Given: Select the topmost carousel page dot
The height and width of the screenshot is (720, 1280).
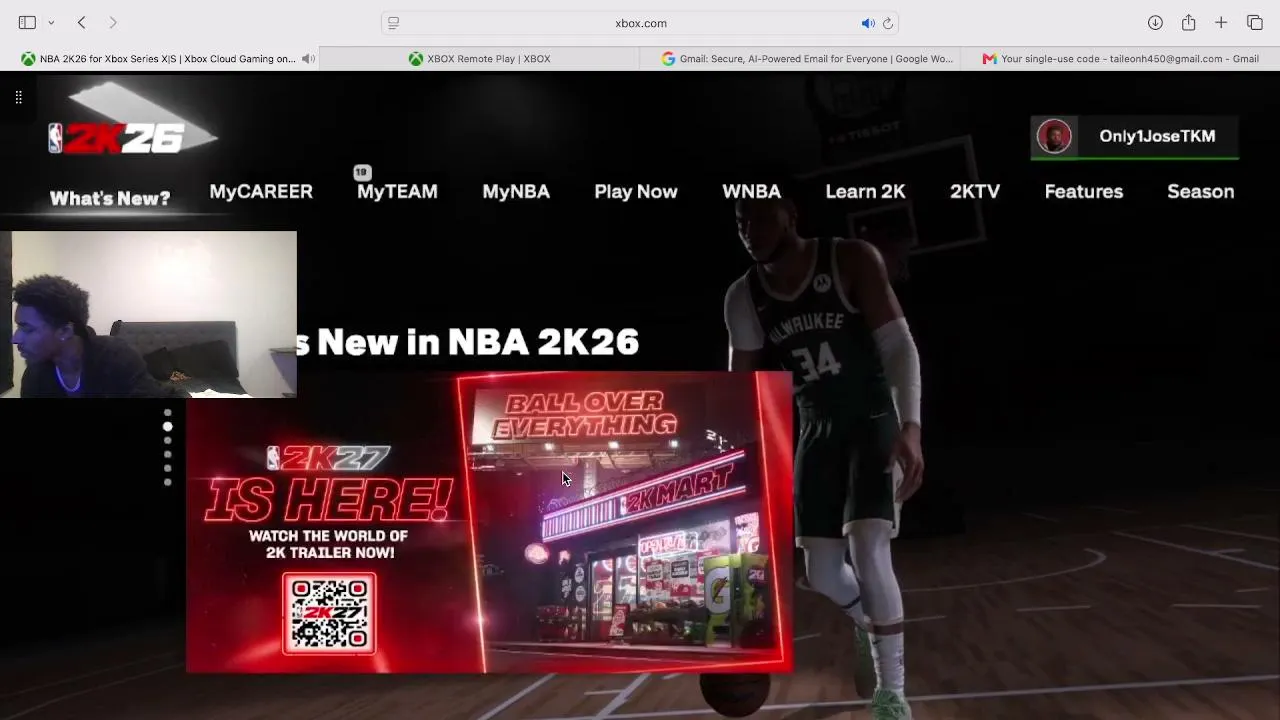Looking at the screenshot, I should pyautogui.click(x=167, y=412).
